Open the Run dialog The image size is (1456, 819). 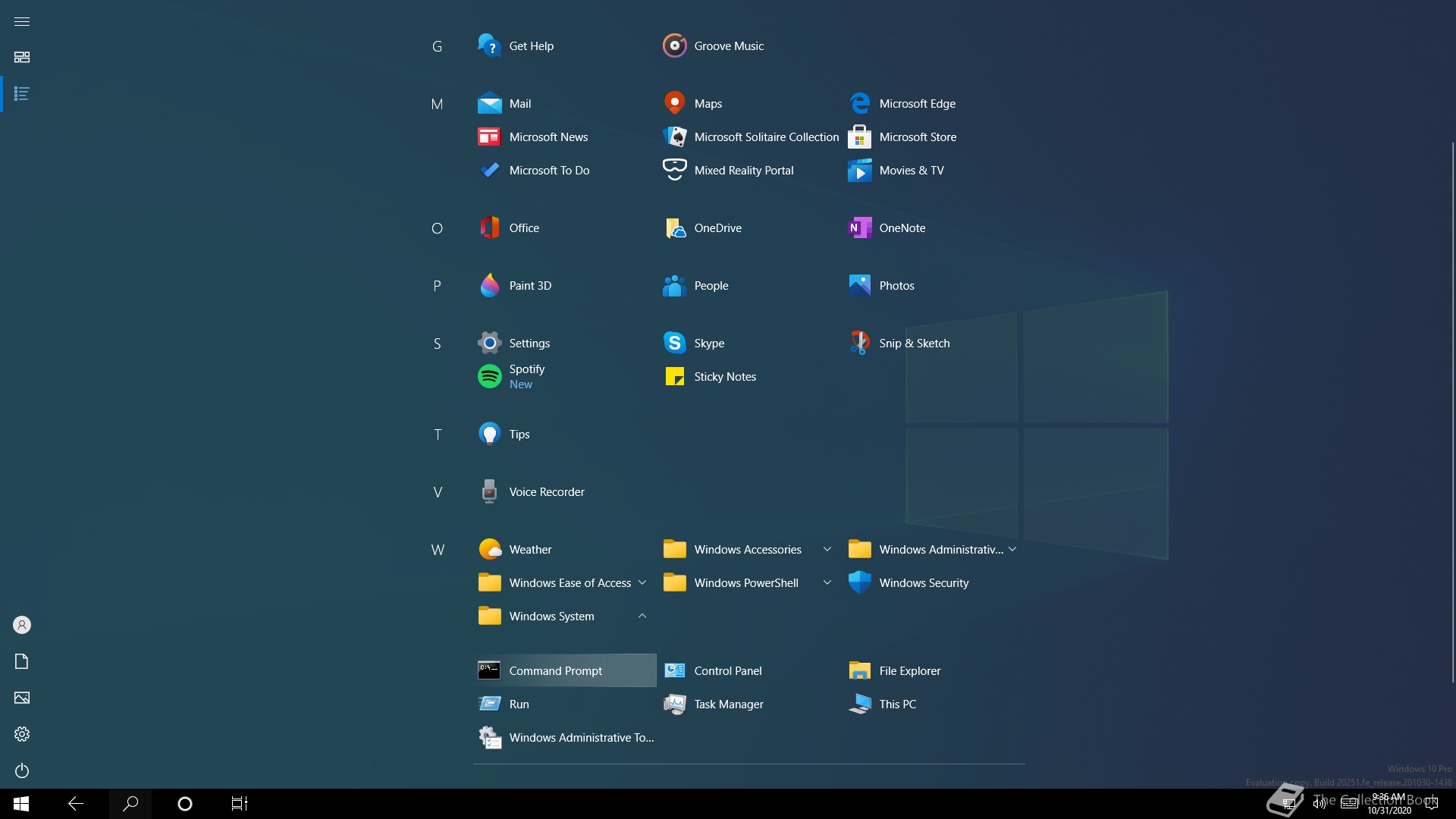[564, 704]
